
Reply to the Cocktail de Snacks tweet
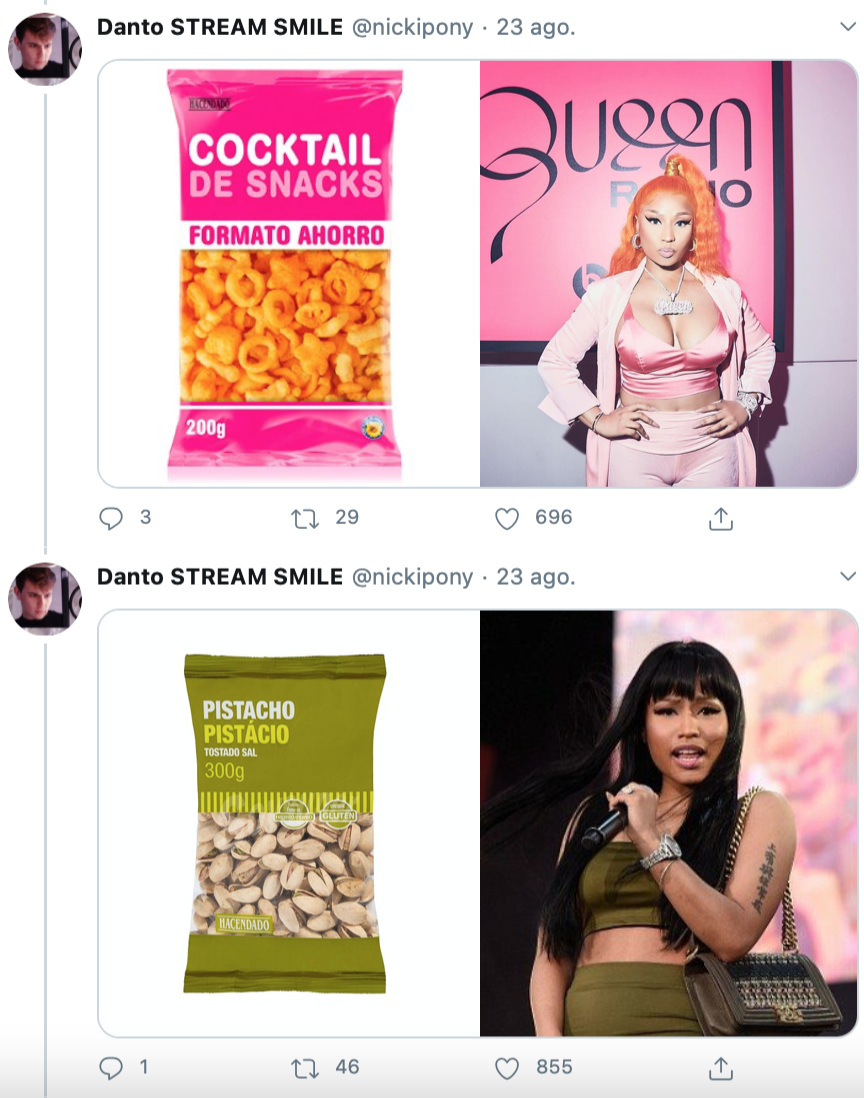111,518
